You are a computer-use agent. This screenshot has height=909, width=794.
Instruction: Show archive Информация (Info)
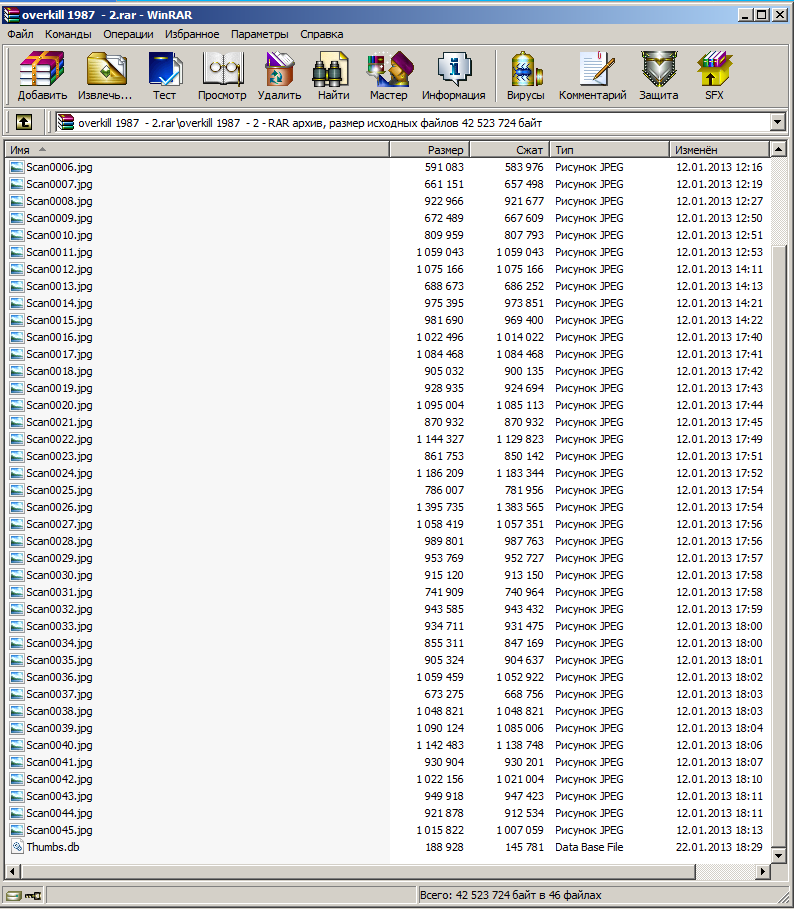(x=454, y=76)
